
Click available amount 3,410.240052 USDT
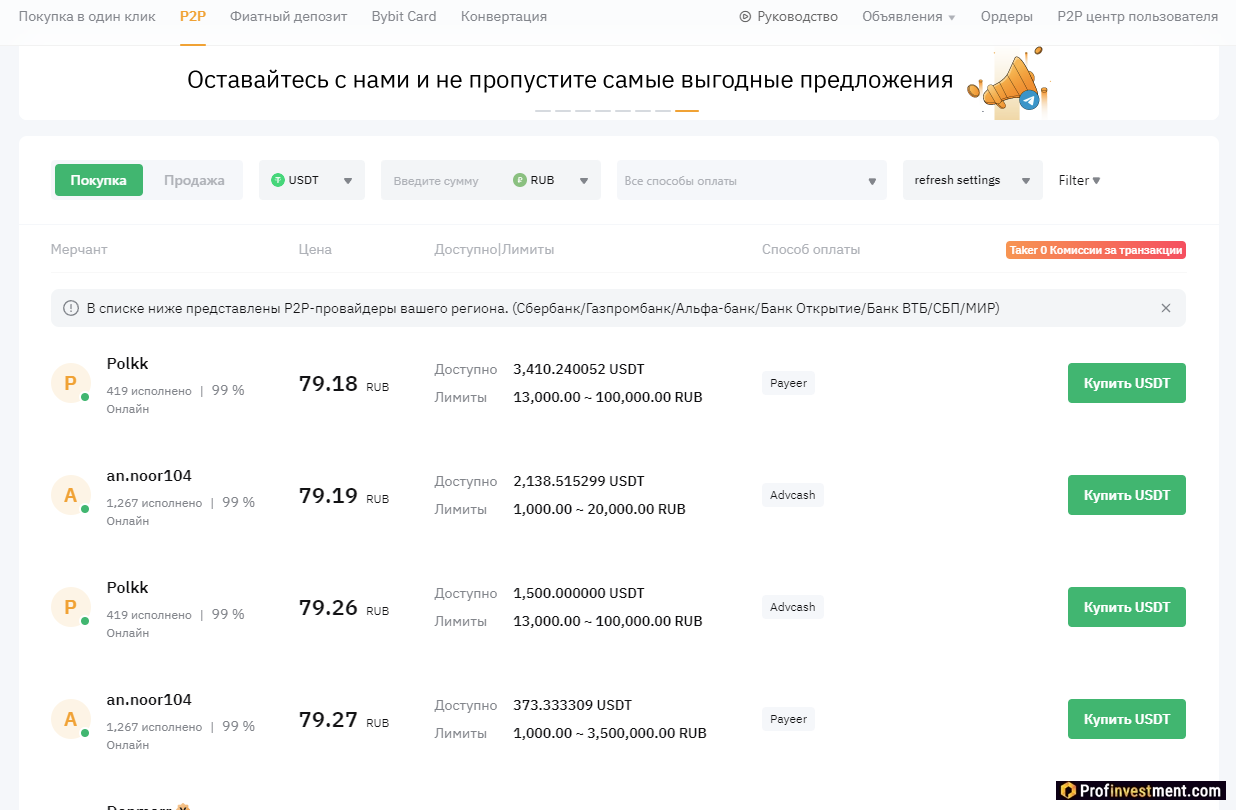click(x=579, y=369)
